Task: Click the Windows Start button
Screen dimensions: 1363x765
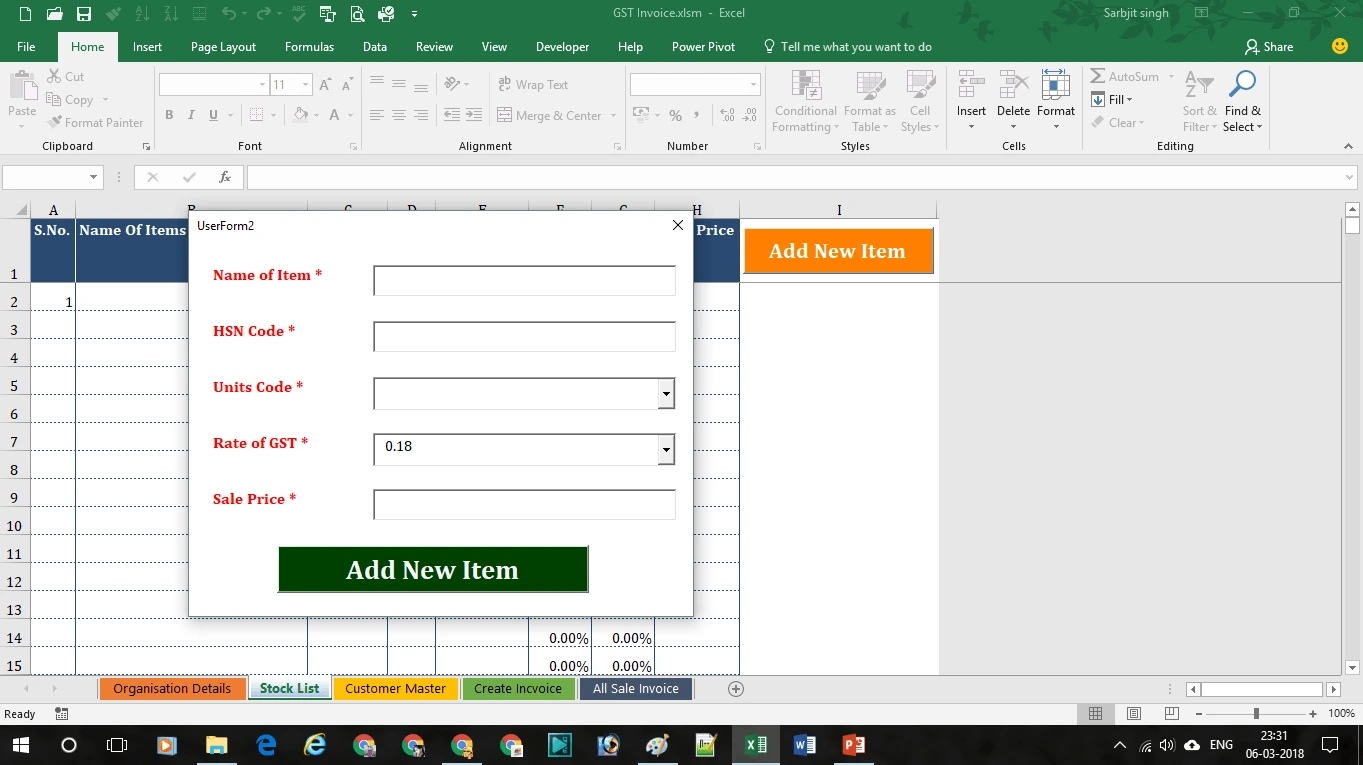Action: pos(20,745)
